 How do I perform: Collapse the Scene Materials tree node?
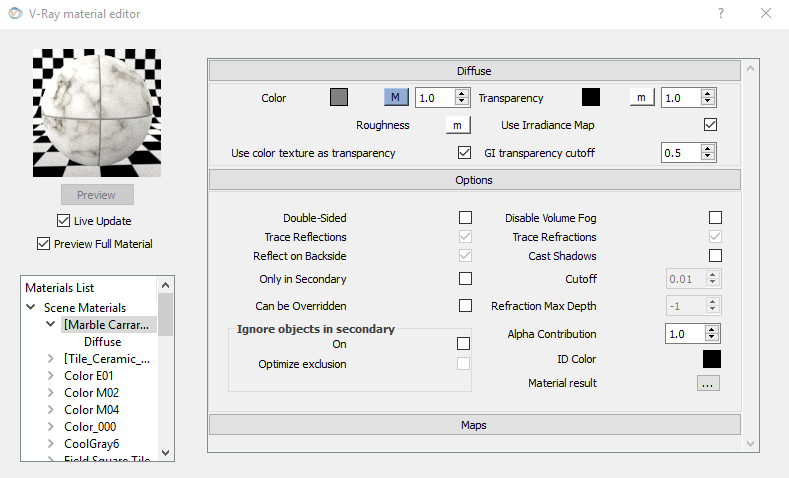(31, 308)
